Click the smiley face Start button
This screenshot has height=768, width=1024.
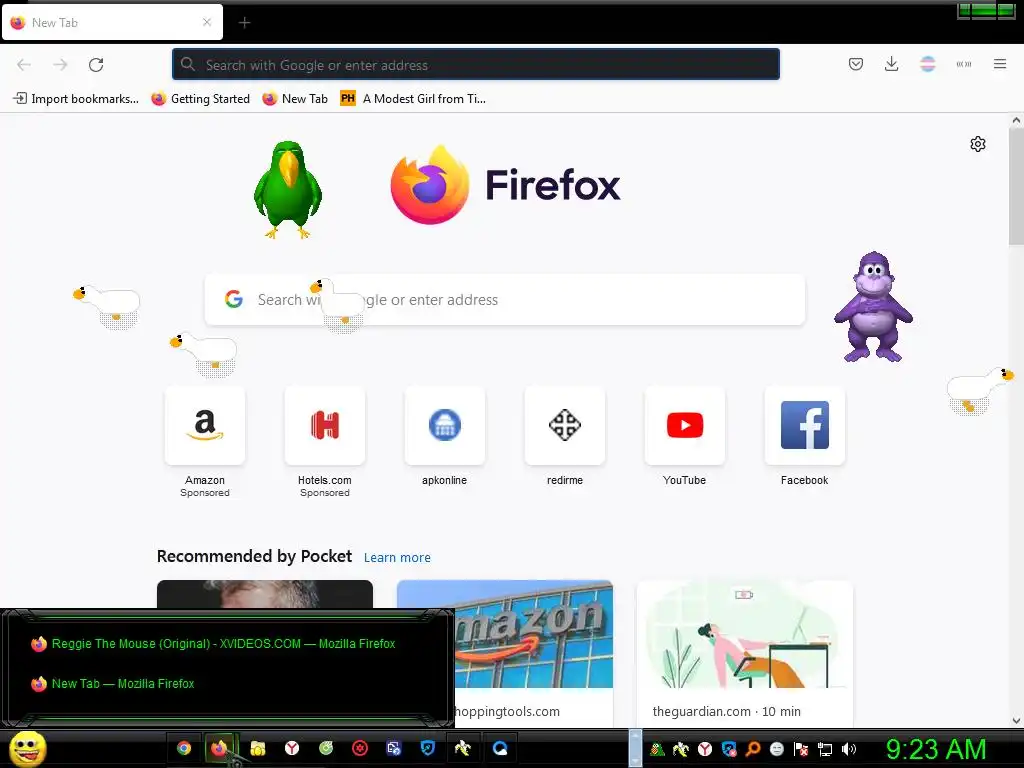pos(27,748)
